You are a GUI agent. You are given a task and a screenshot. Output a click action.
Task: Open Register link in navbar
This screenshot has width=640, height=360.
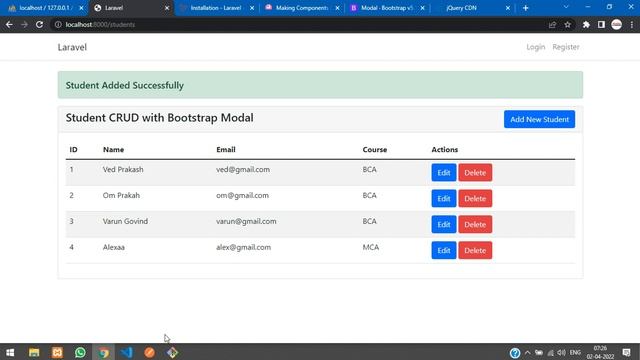pyautogui.click(x=566, y=47)
